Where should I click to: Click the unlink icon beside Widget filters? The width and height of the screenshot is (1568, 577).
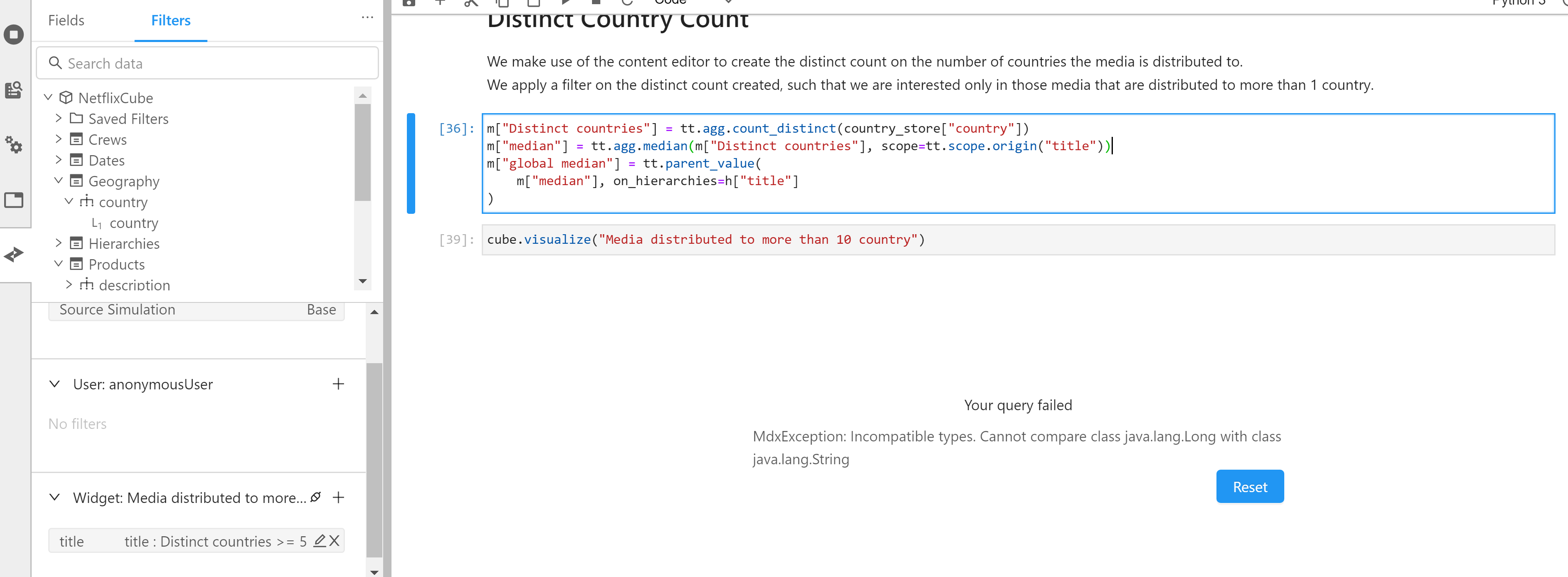pos(315,497)
